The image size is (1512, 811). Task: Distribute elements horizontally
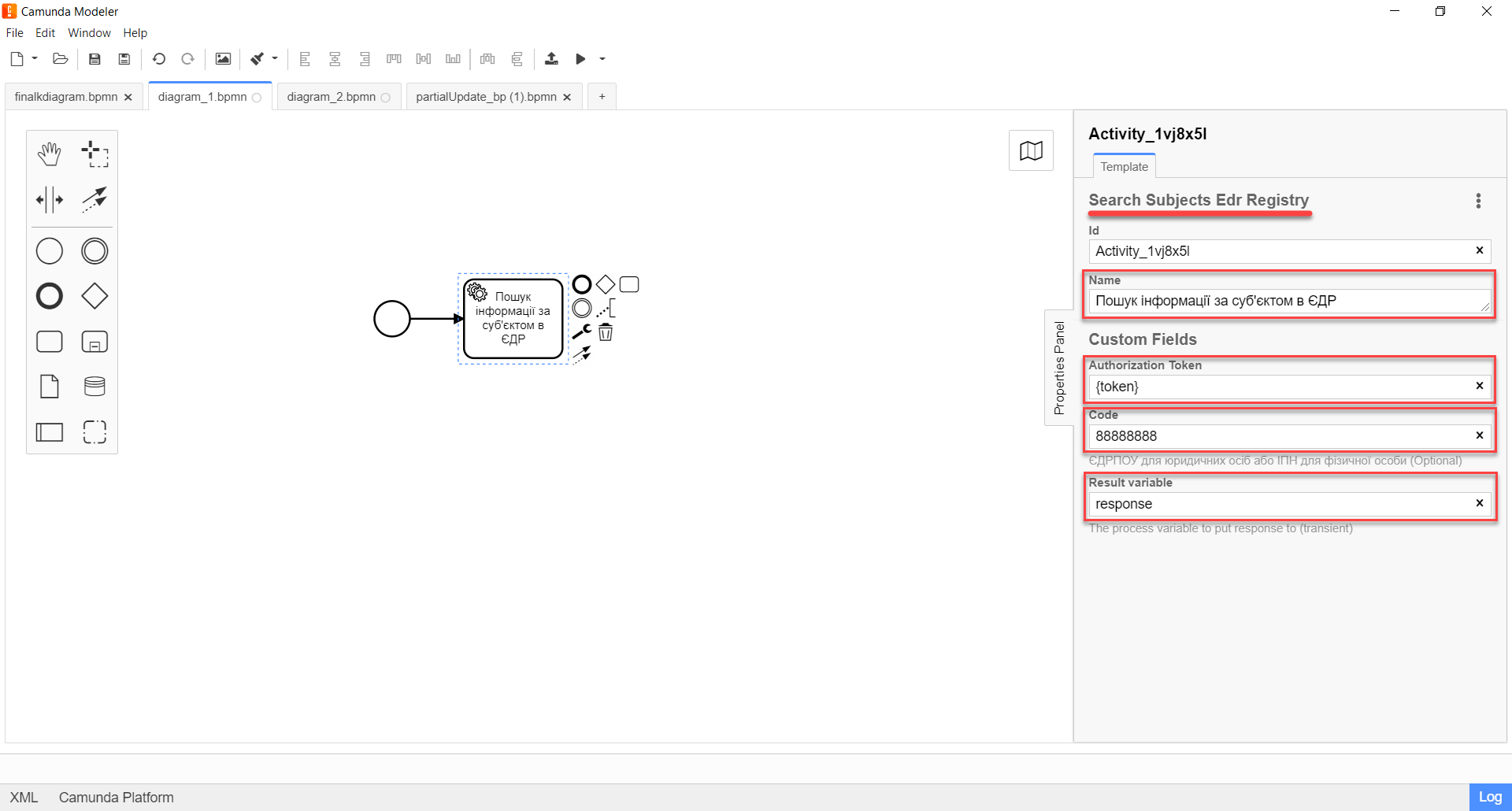point(487,59)
